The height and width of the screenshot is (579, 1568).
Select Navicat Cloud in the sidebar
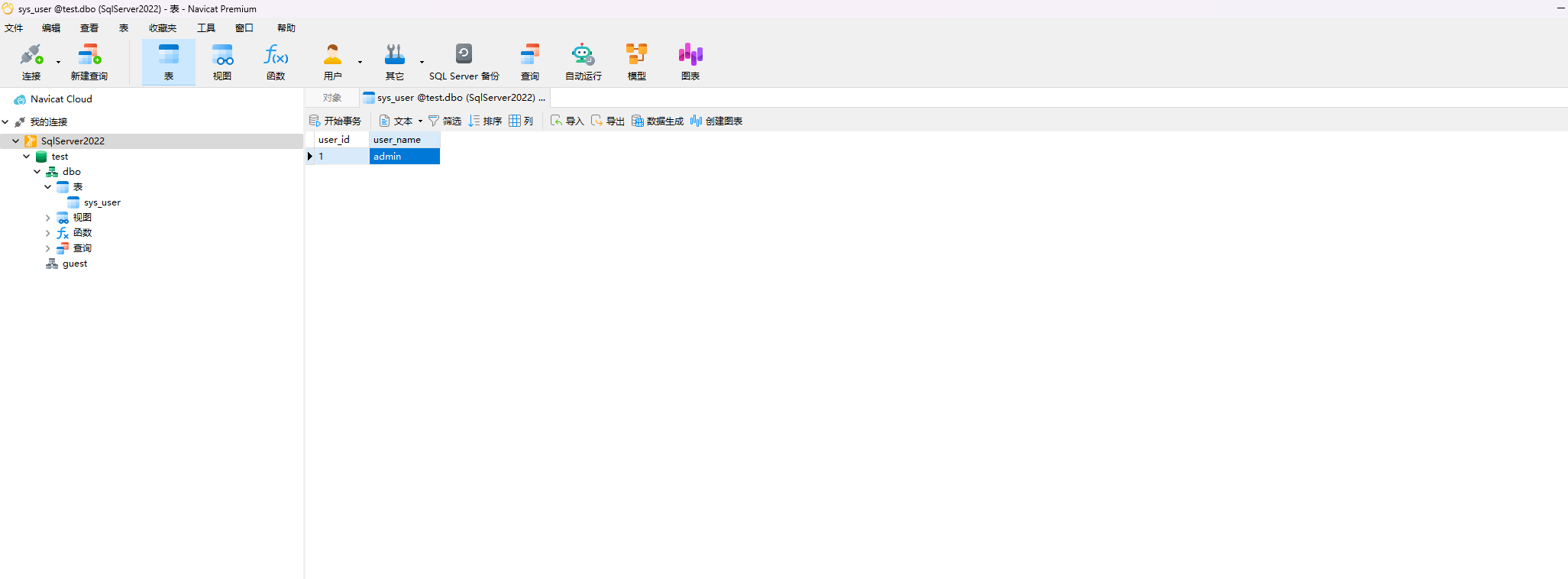53,99
